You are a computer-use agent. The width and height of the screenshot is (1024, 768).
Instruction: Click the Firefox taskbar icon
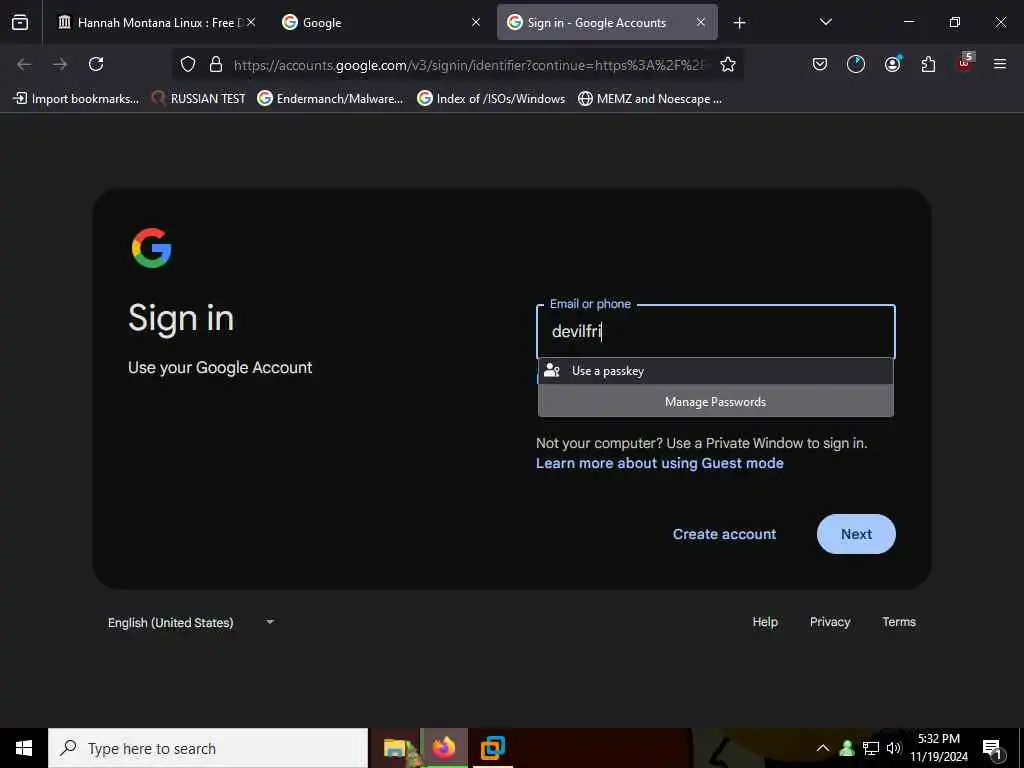click(443, 748)
